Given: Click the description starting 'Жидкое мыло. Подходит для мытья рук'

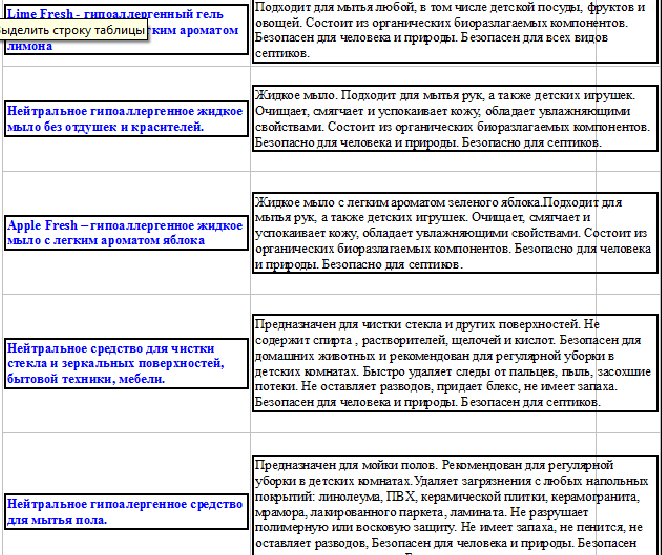Looking at the screenshot, I should (x=455, y=119).
